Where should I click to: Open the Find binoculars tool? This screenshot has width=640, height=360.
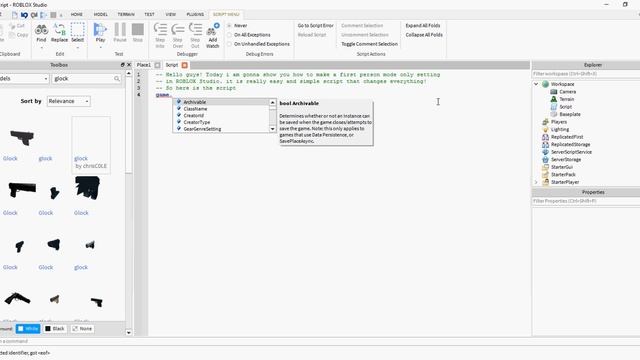tap(41, 29)
